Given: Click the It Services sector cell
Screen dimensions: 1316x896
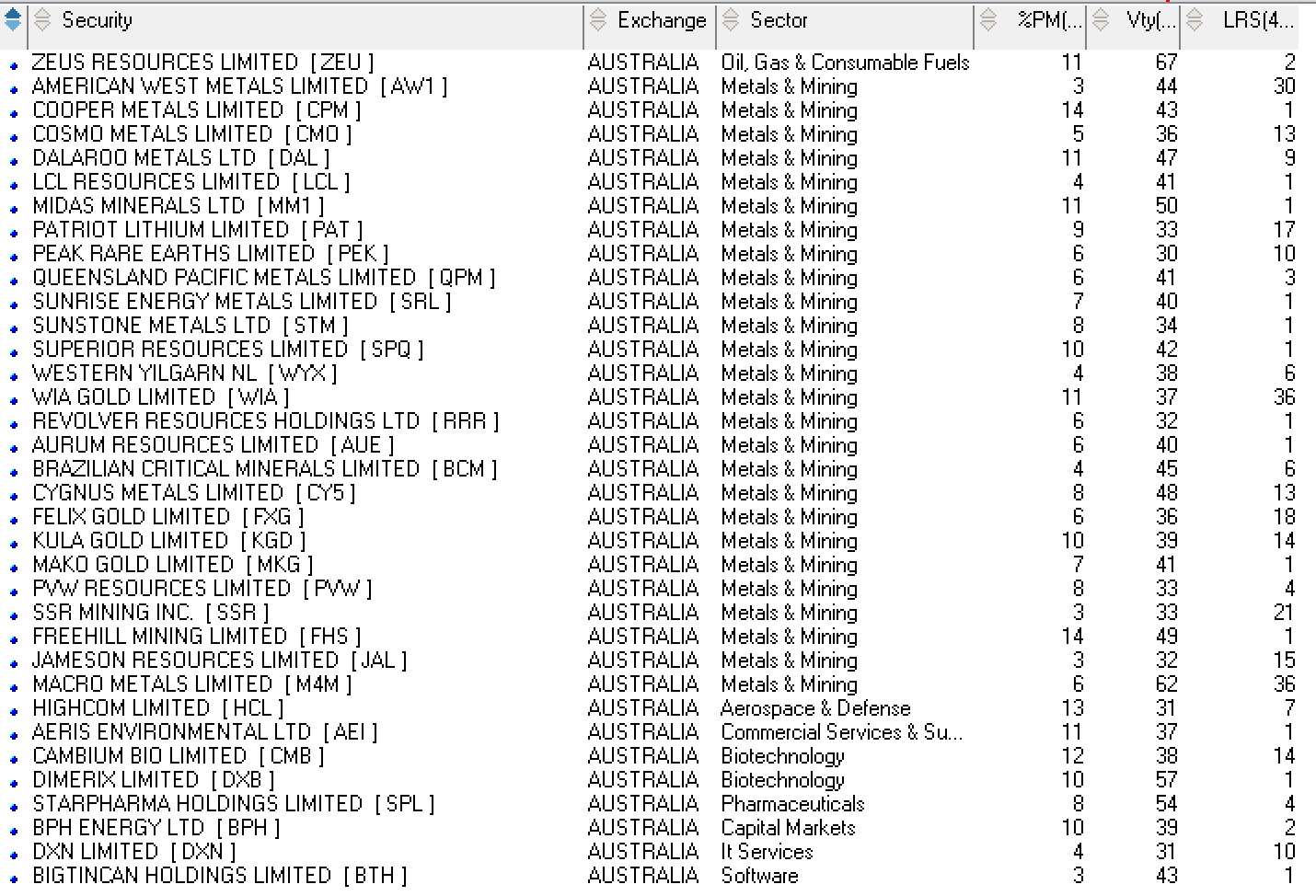Looking at the screenshot, I should pos(767,852).
